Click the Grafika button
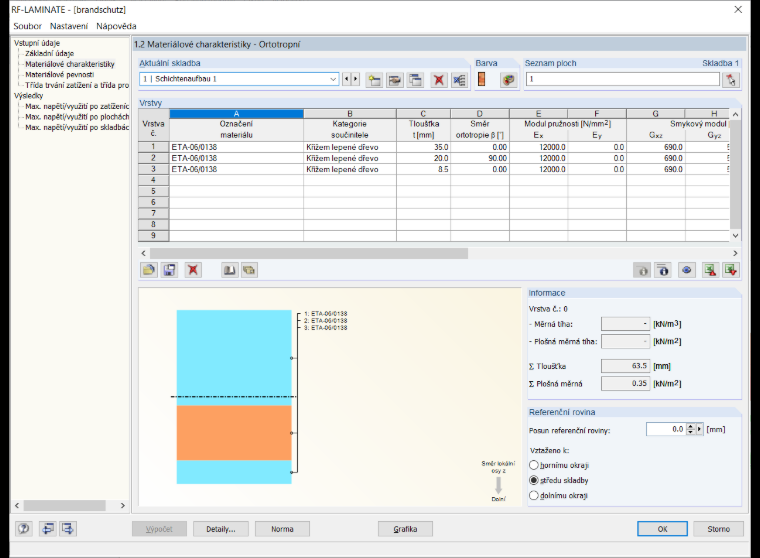The width and height of the screenshot is (760, 558). pyautogui.click(x=405, y=529)
